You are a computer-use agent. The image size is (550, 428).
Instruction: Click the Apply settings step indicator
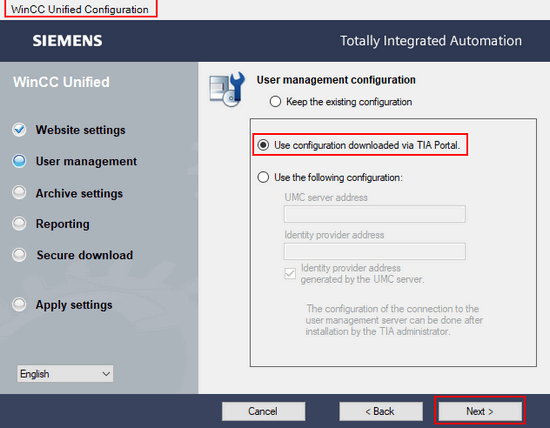tap(19, 305)
